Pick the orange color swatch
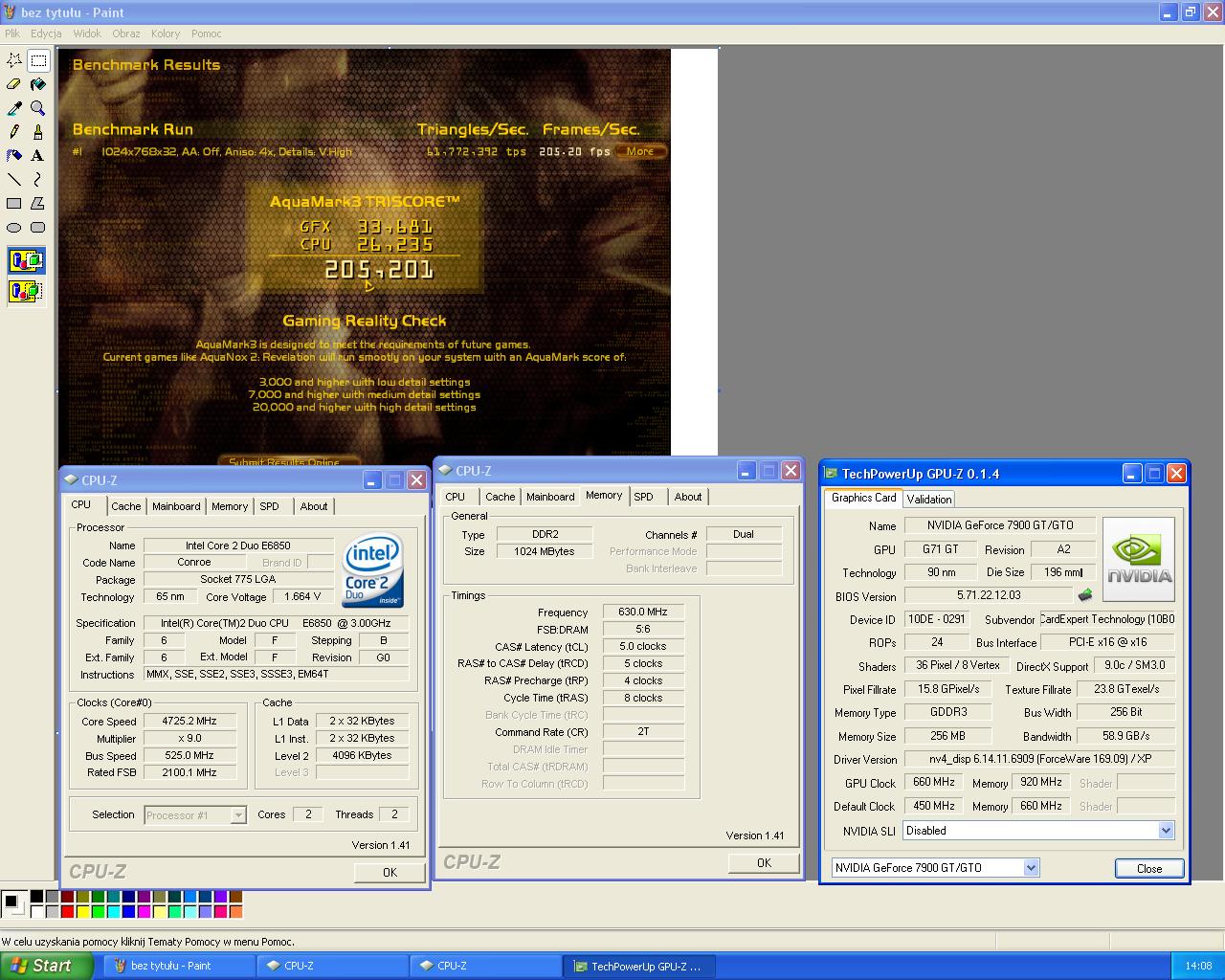Viewport: 1225px width, 980px height. [x=235, y=911]
